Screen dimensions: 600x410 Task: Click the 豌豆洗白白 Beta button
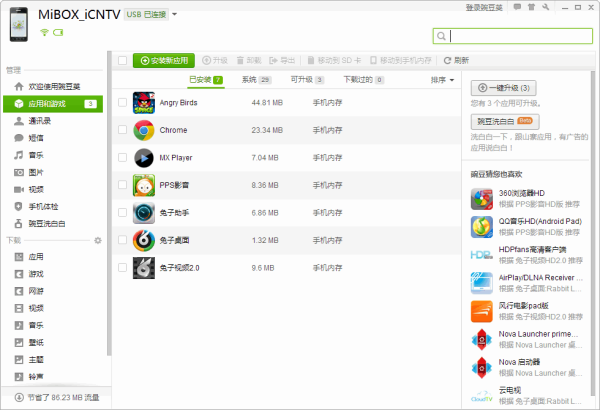point(505,121)
